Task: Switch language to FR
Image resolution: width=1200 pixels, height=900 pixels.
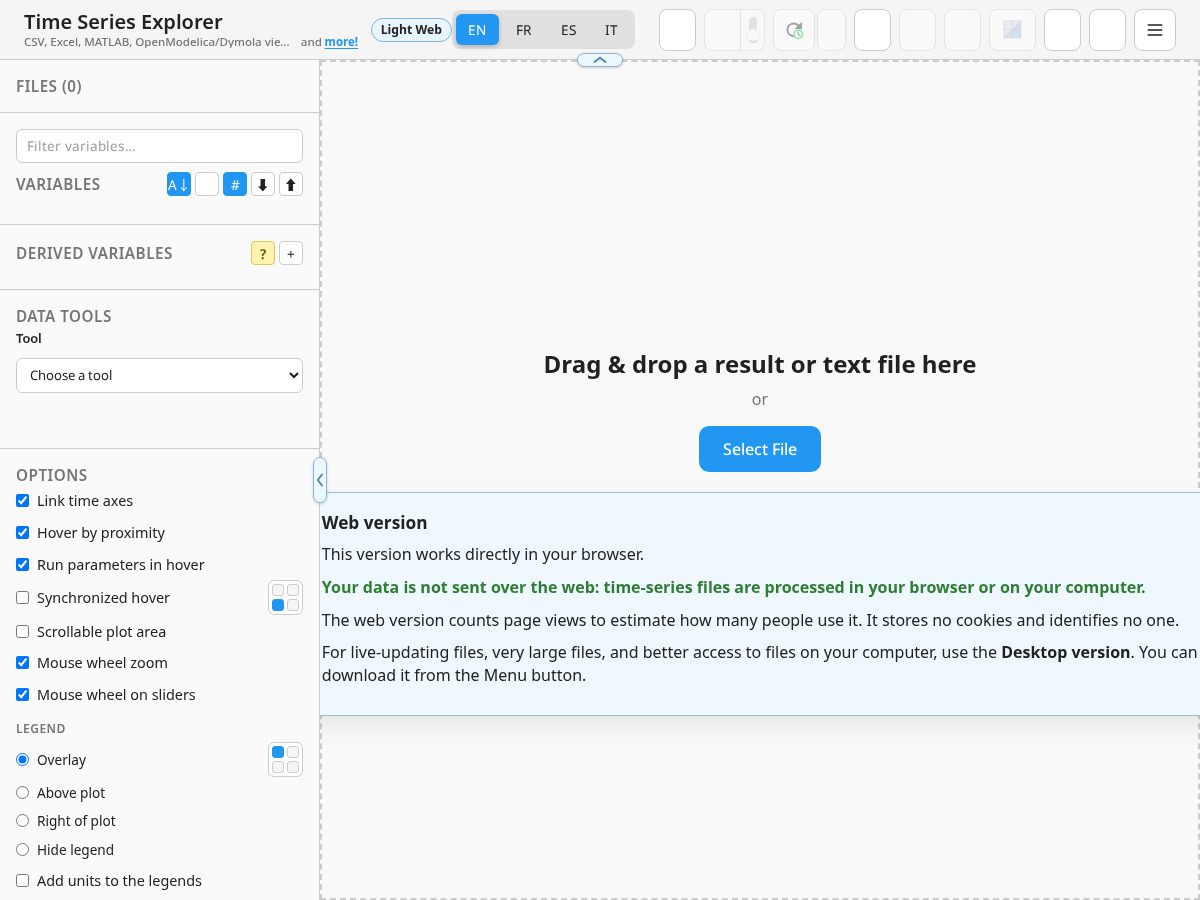Action: click(x=523, y=30)
